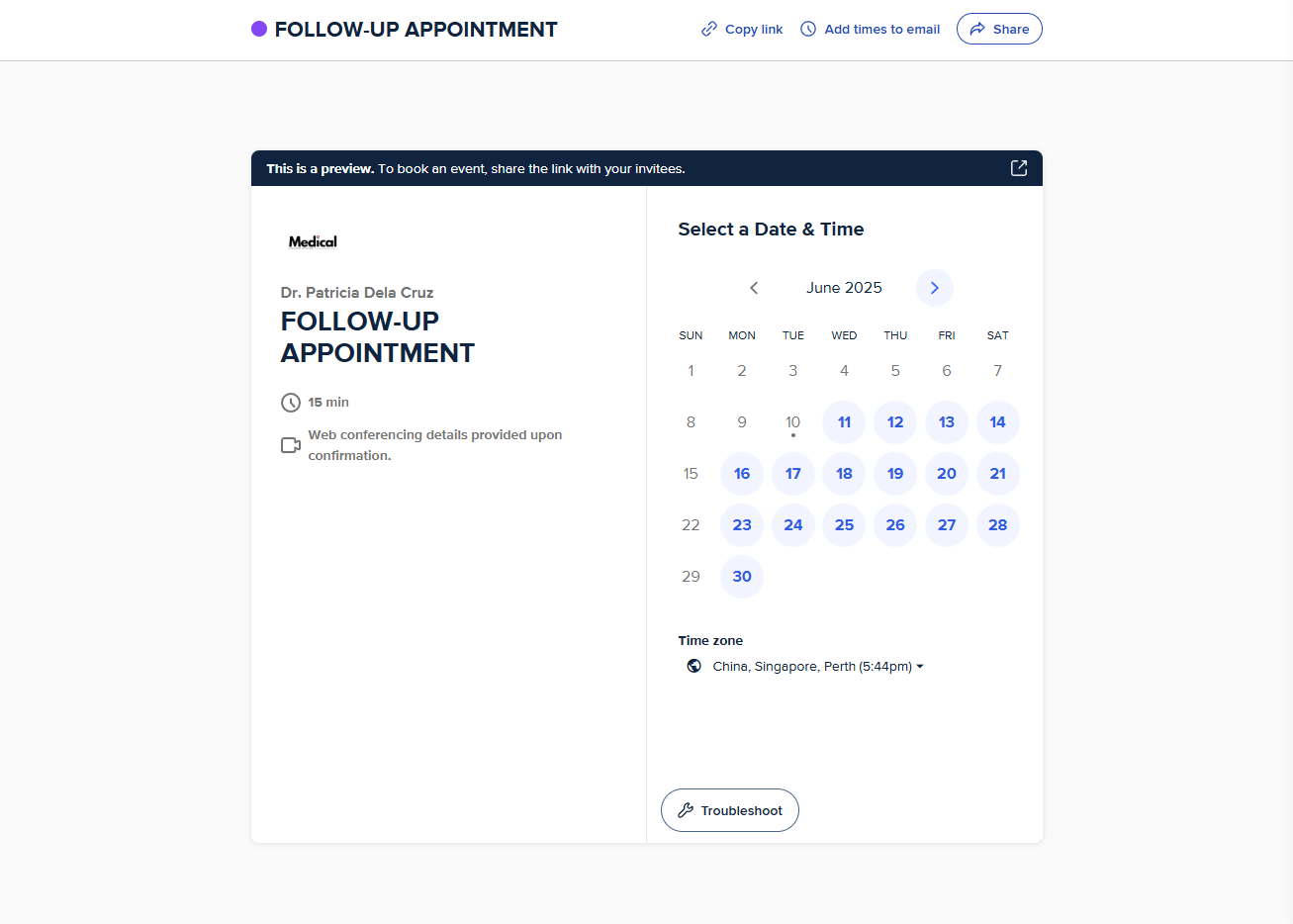Pick June 20 as the date

[947, 474]
